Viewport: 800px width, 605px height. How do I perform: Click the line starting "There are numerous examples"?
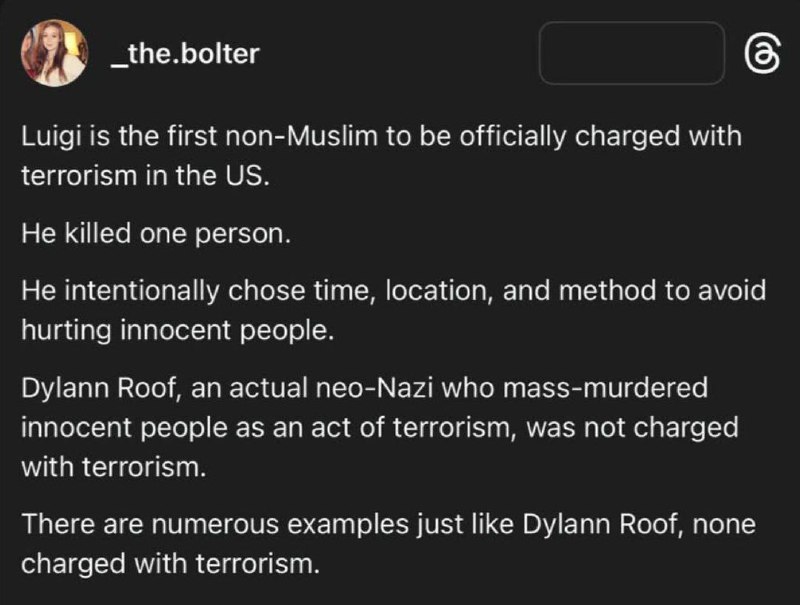coord(388,524)
